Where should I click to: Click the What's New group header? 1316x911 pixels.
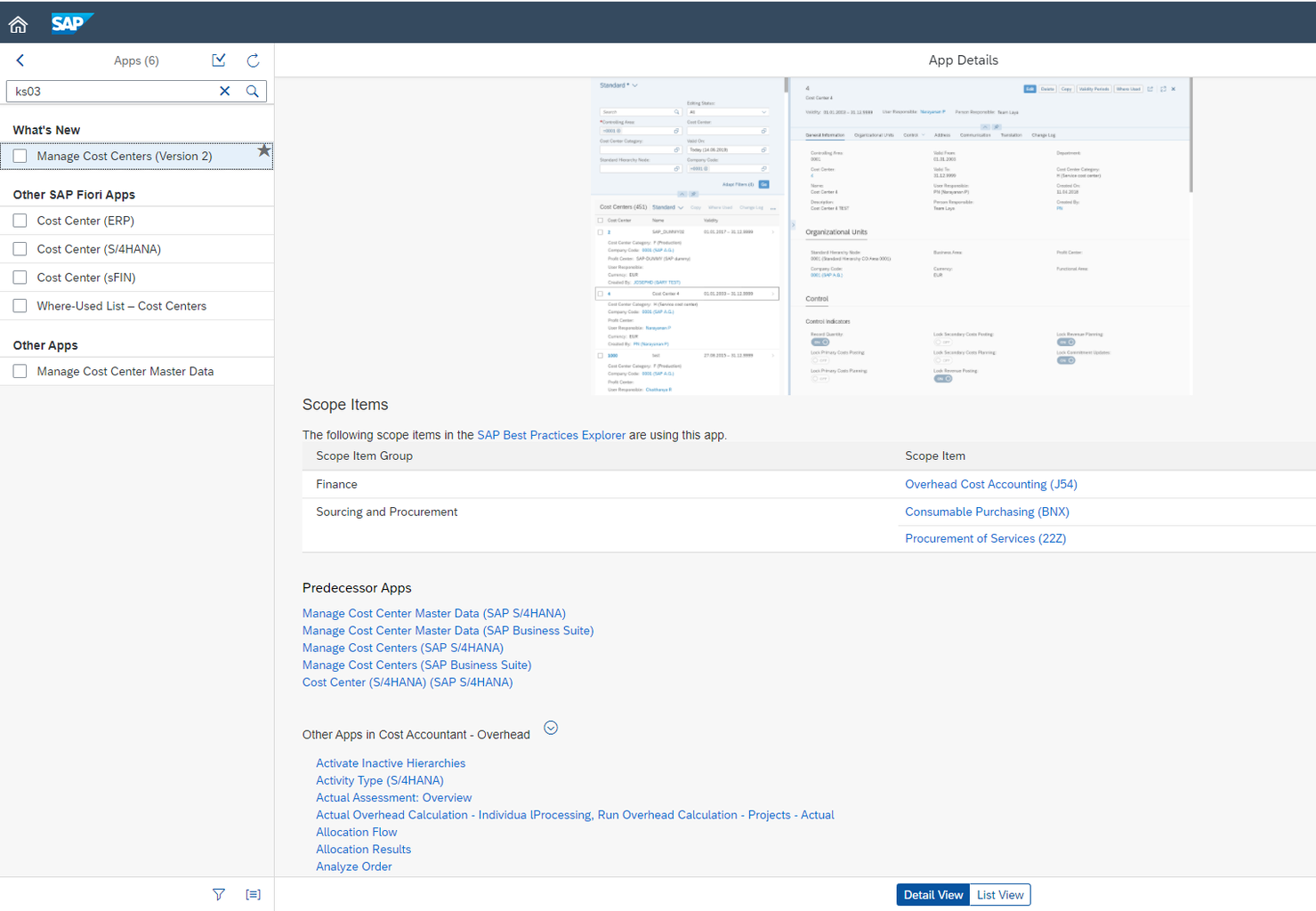point(46,130)
